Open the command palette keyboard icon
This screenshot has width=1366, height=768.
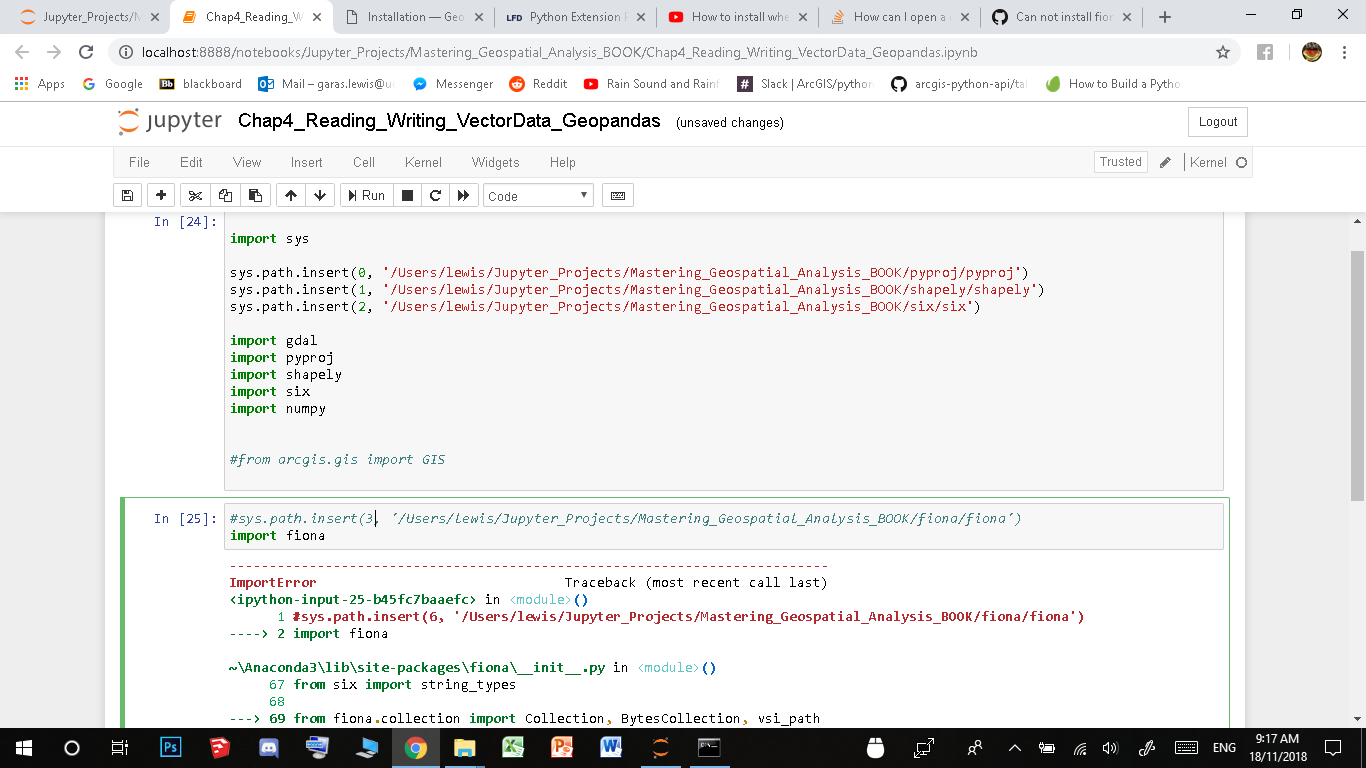[x=617, y=195]
